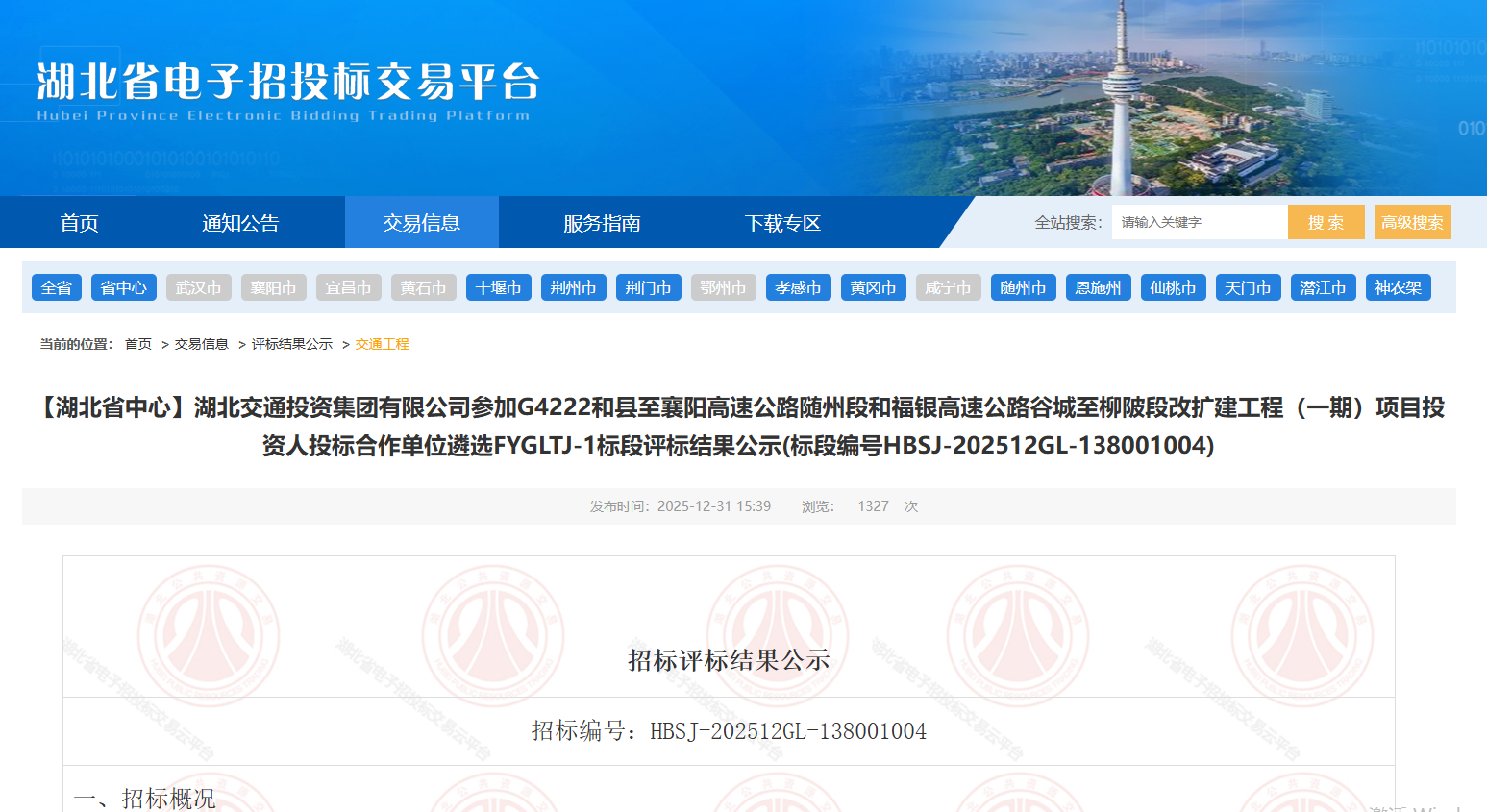Click the 首页 breadcrumb link
This screenshot has height=812, width=1487.
pyautogui.click(x=138, y=344)
